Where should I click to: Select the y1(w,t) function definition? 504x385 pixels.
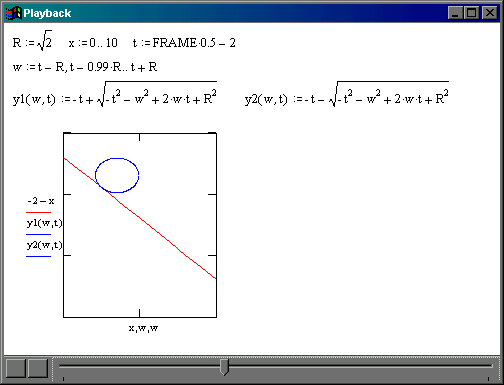[x=115, y=94]
